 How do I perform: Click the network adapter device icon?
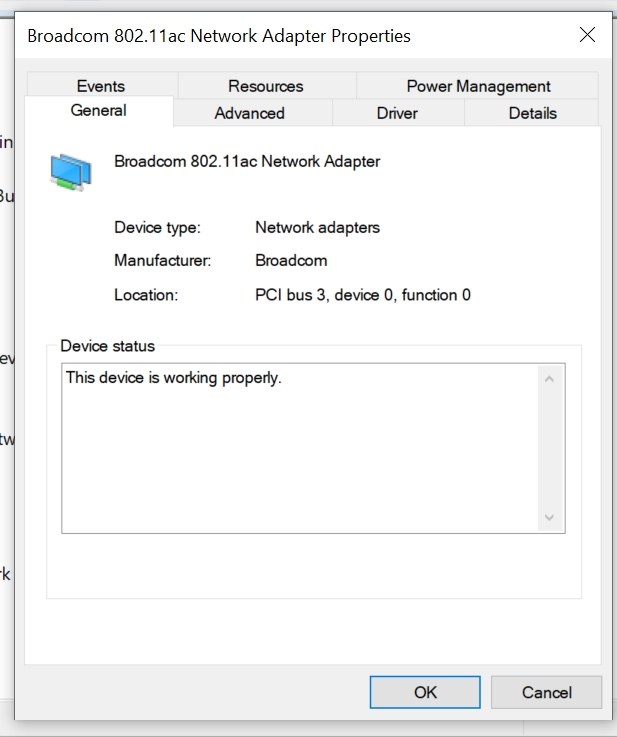pos(71,172)
